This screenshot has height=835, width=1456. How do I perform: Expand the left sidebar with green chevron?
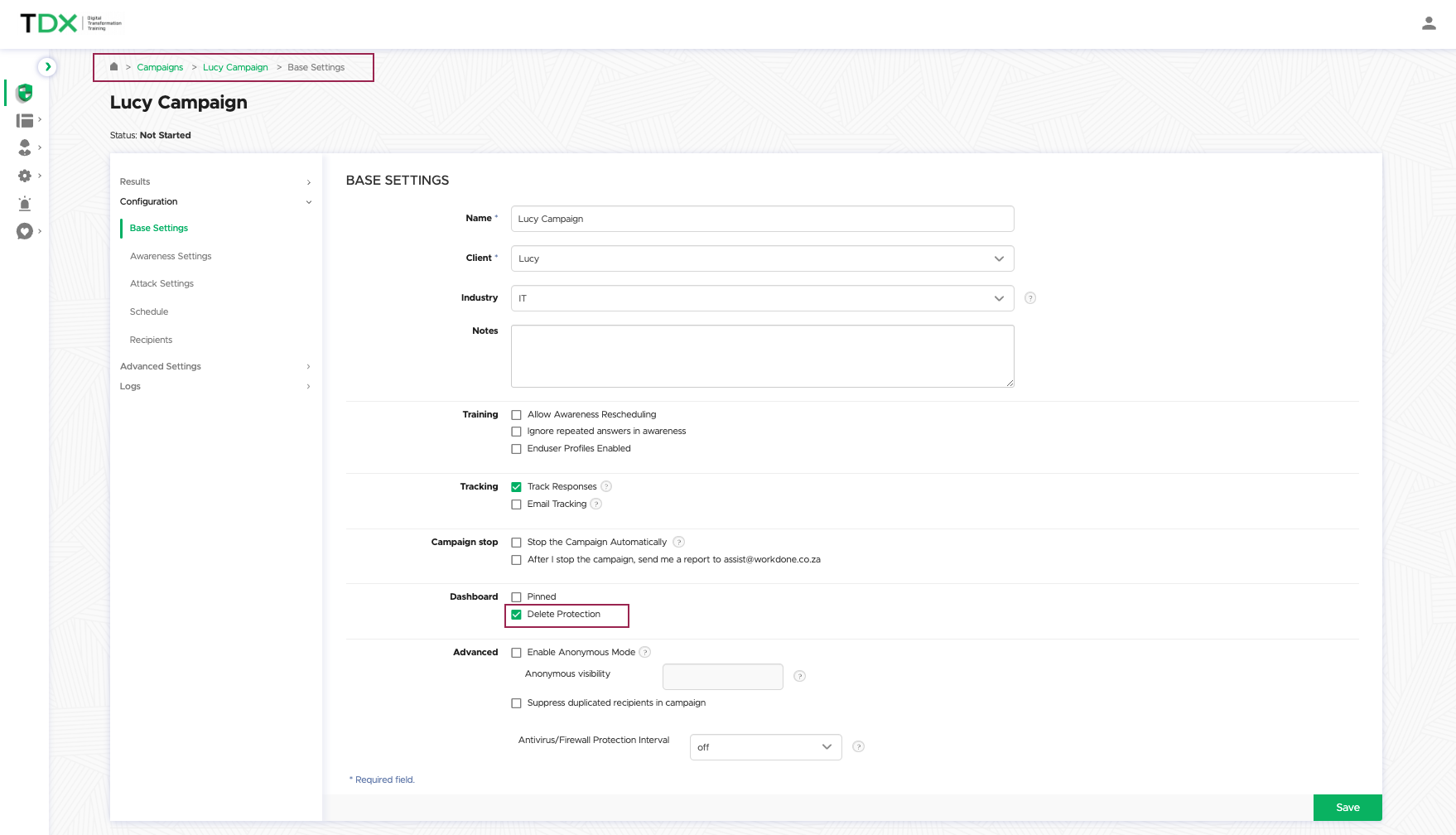[x=47, y=66]
